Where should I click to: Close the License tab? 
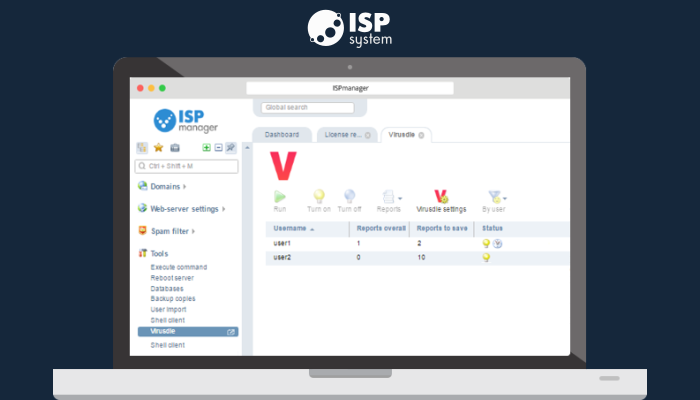367,135
